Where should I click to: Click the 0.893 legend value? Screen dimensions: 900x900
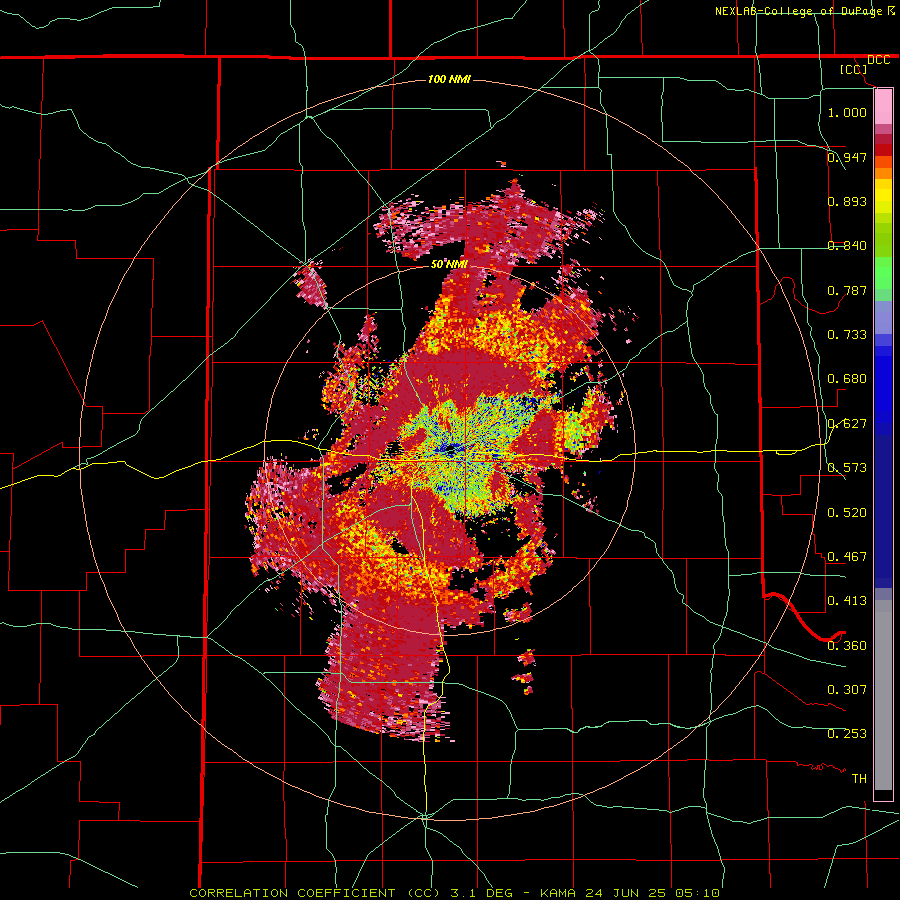click(x=847, y=201)
